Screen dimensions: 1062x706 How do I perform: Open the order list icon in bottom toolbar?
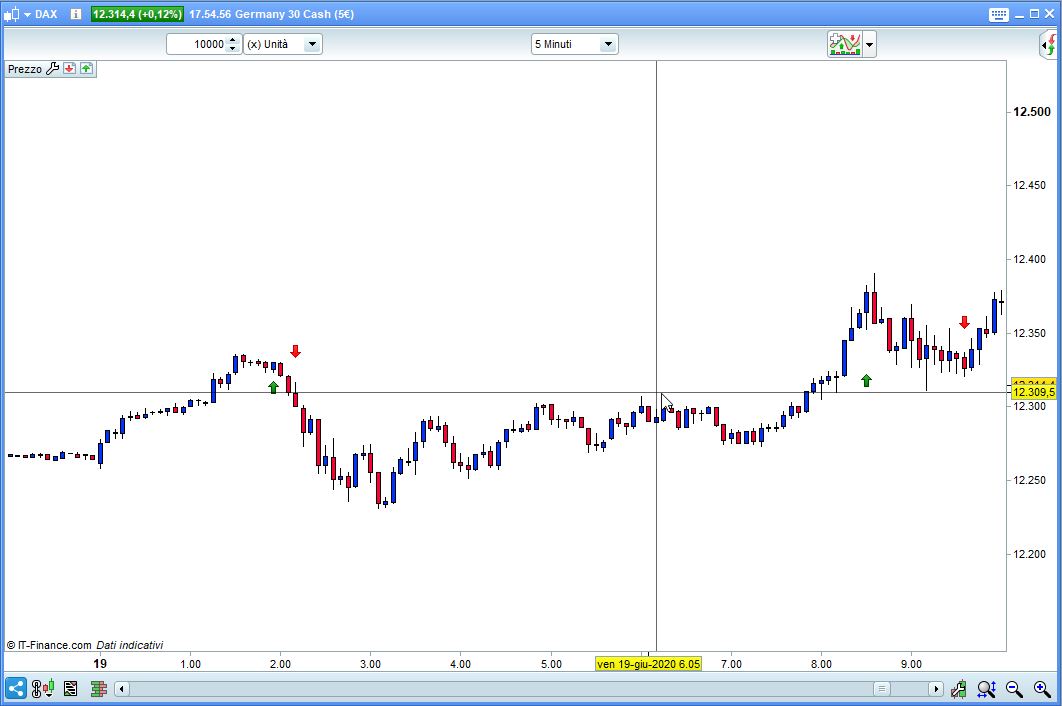(x=70, y=689)
